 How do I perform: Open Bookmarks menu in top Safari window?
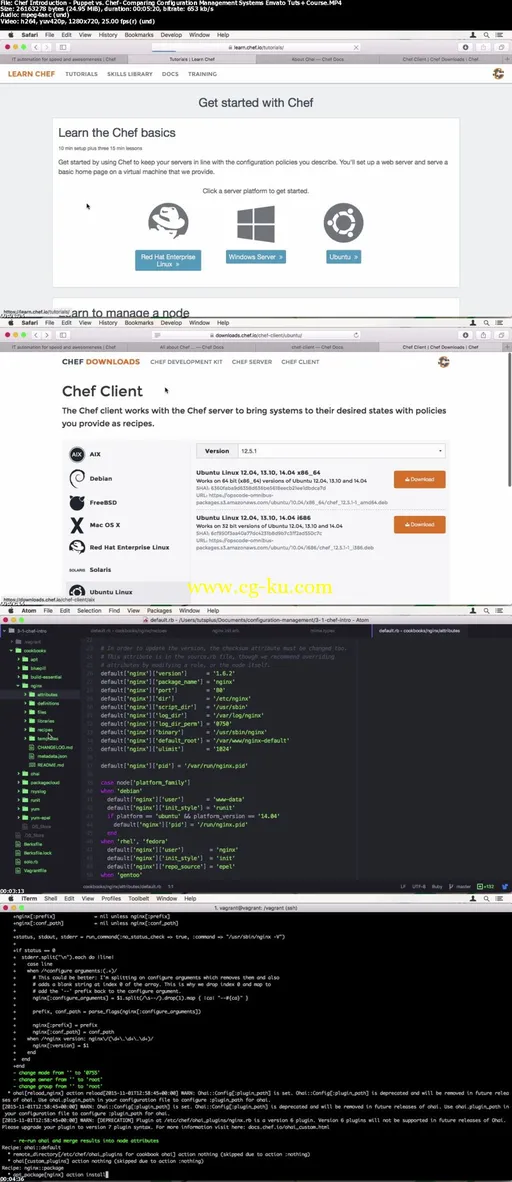[139, 35]
